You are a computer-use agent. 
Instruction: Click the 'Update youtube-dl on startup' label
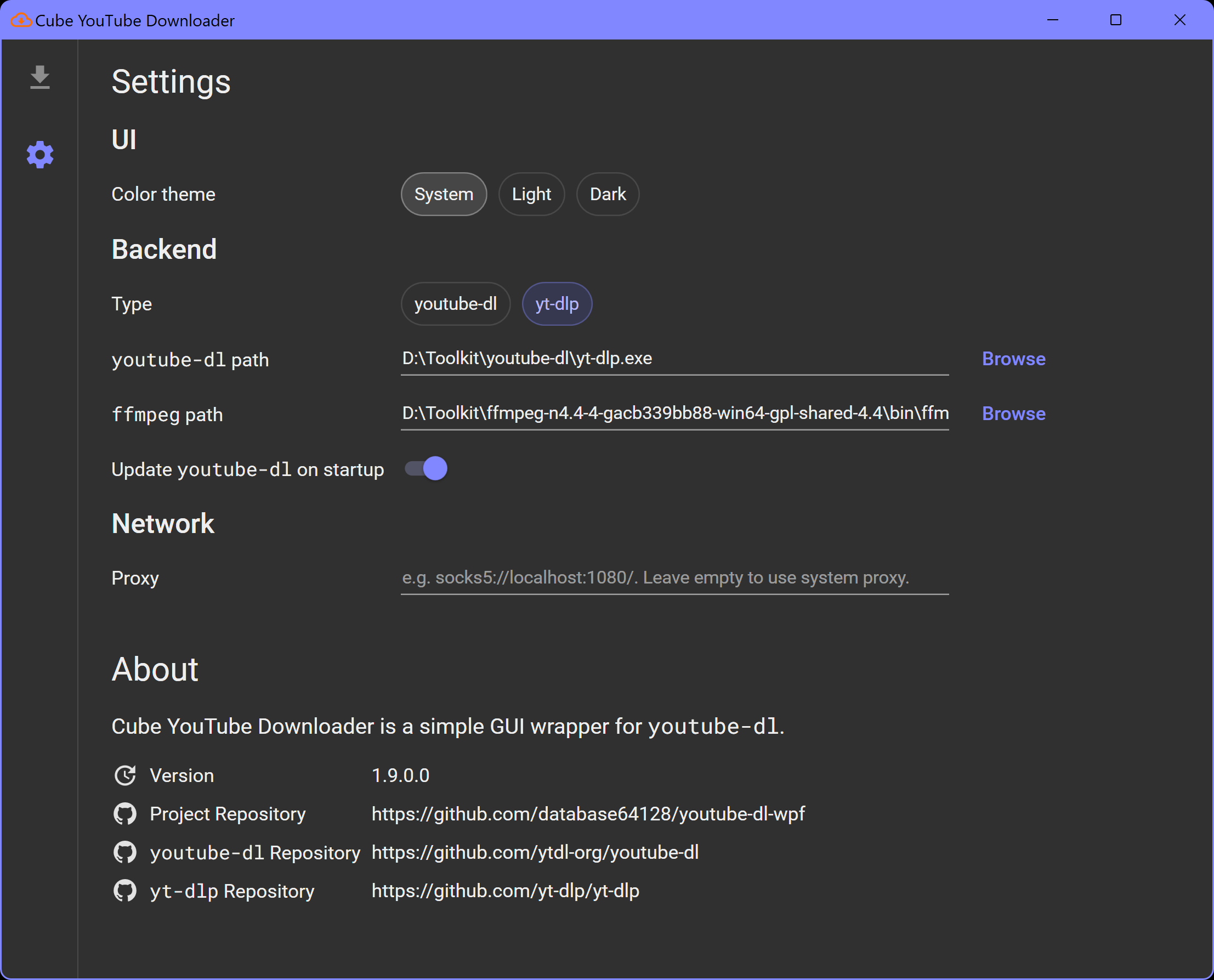pyautogui.click(x=248, y=469)
